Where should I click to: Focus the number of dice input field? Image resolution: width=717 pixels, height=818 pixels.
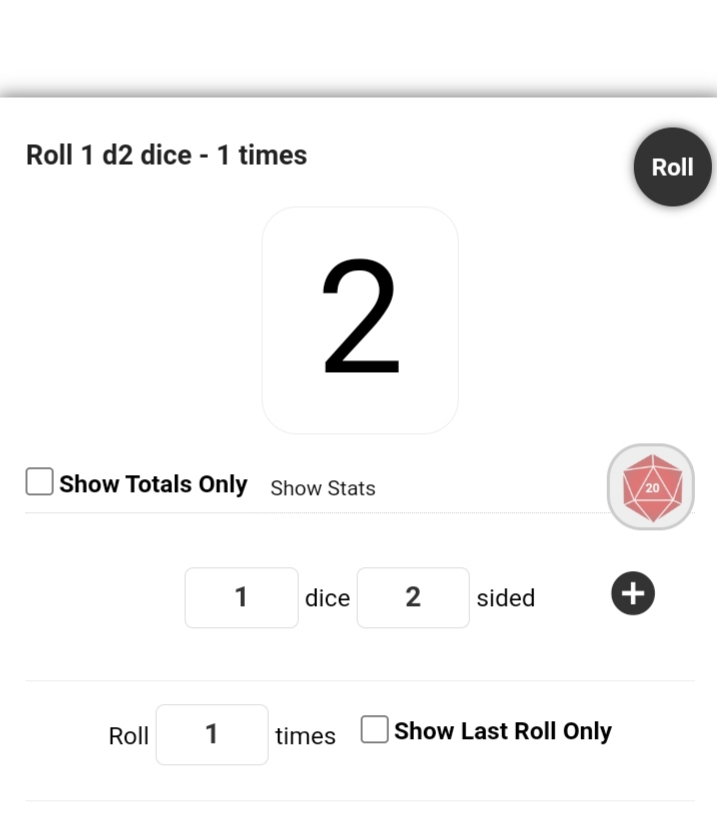click(x=241, y=597)
